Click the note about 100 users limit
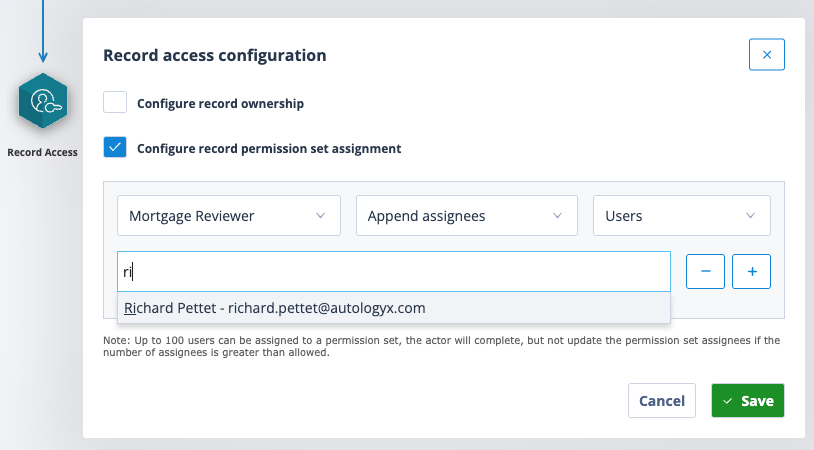This screenshot has height=450, width=814. click(441, 346)
